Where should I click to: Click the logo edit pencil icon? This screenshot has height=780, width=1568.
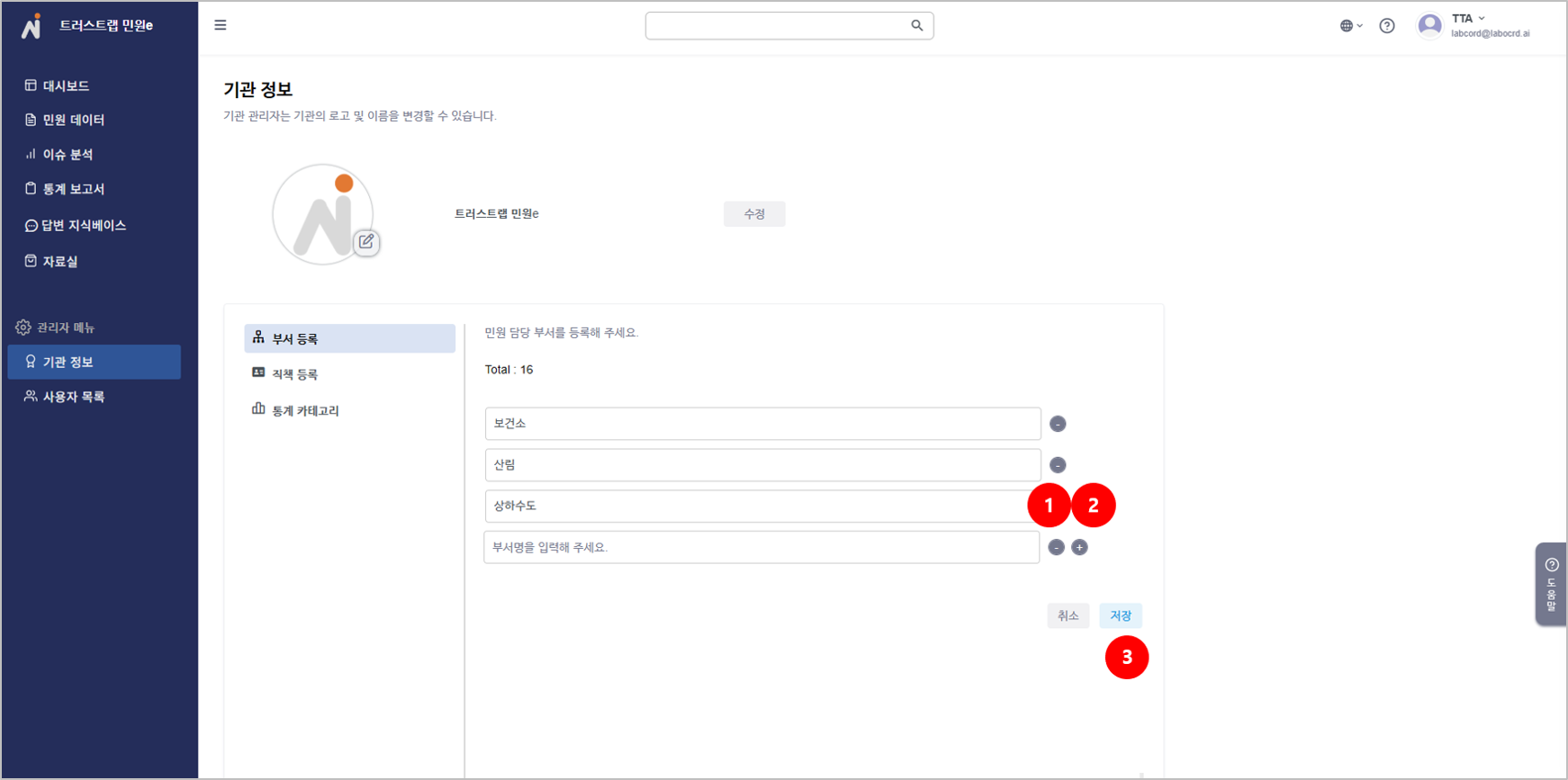(x=366, y=241)
